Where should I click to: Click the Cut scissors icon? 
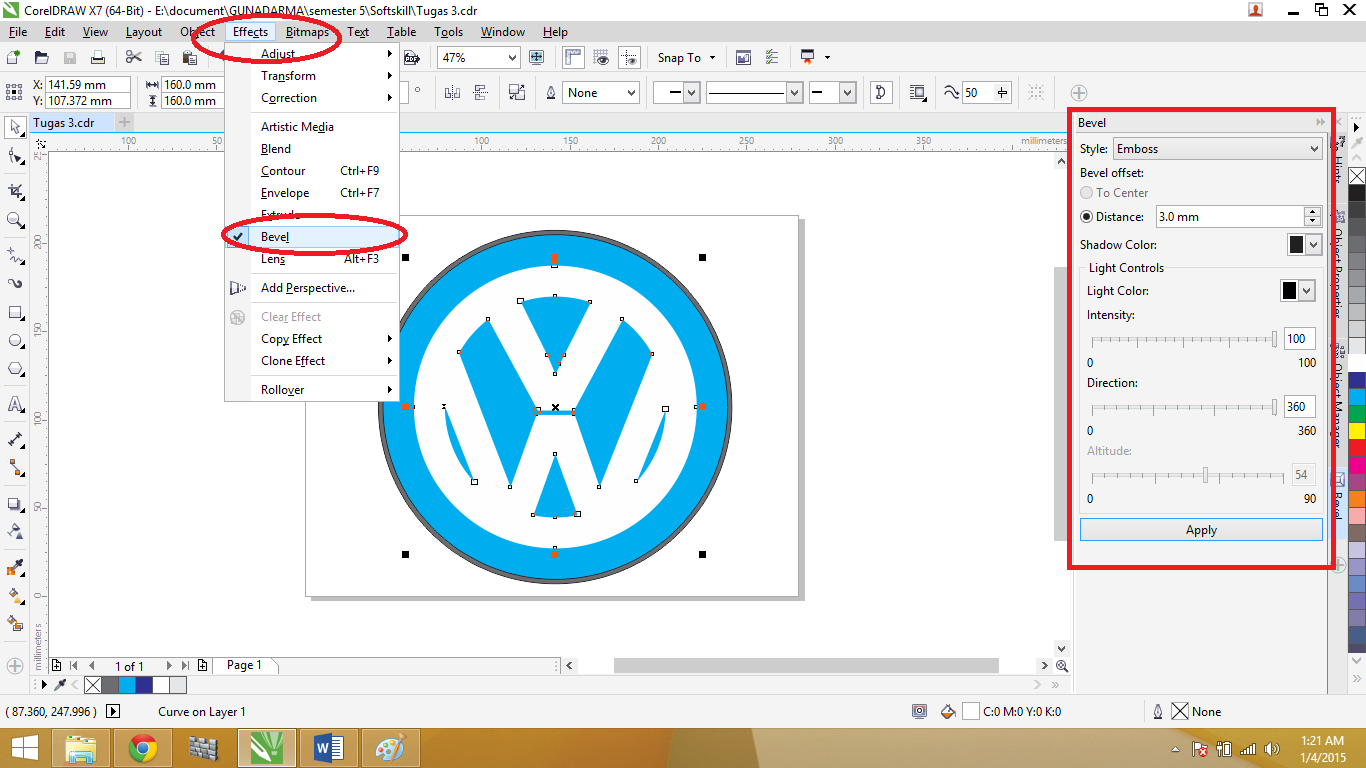pyautogui.click(x=134, y=58)
